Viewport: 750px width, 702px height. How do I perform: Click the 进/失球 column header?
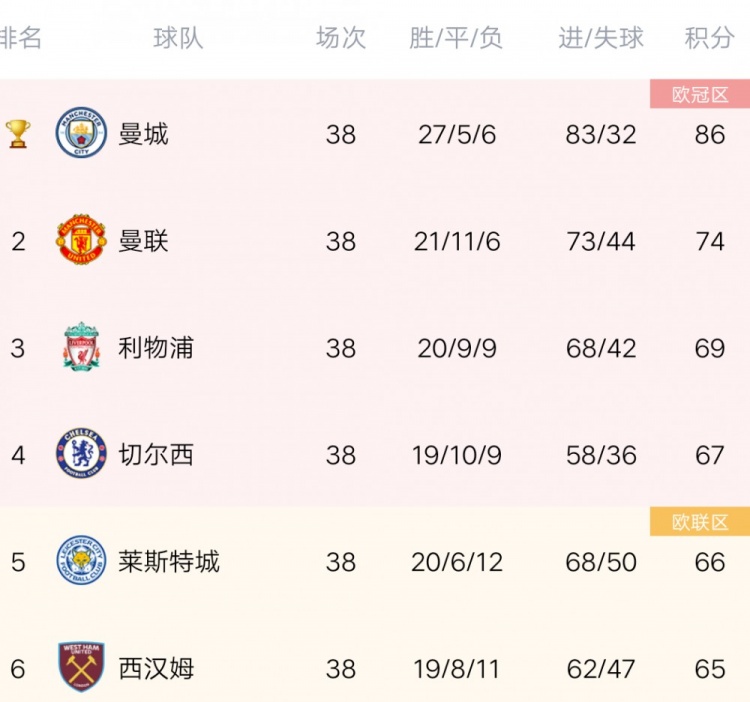601,38
